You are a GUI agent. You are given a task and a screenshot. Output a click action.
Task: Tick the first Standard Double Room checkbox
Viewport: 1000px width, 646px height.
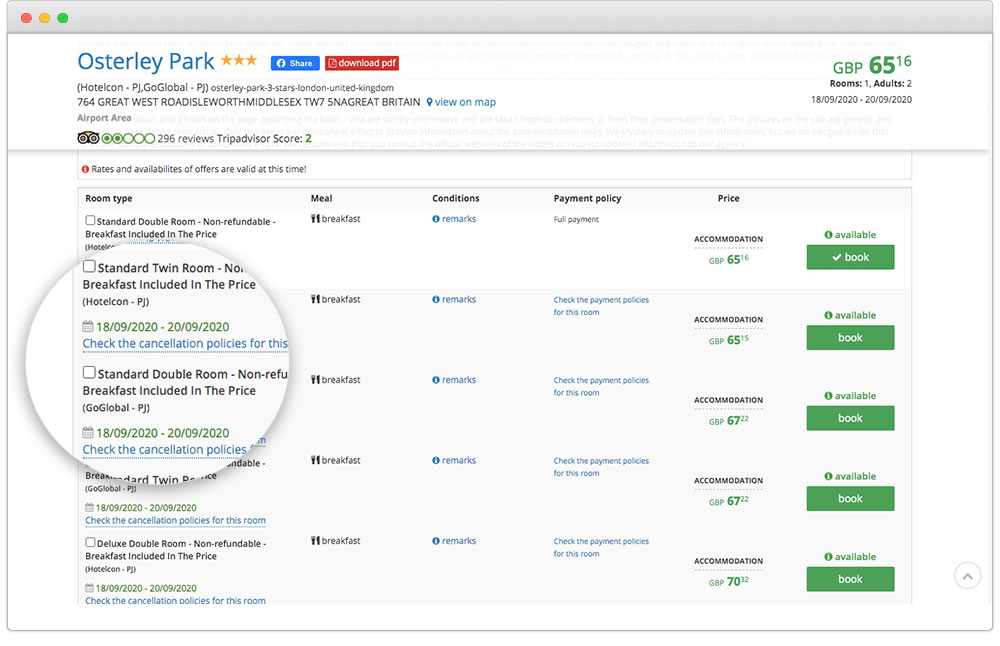(91, 221)
